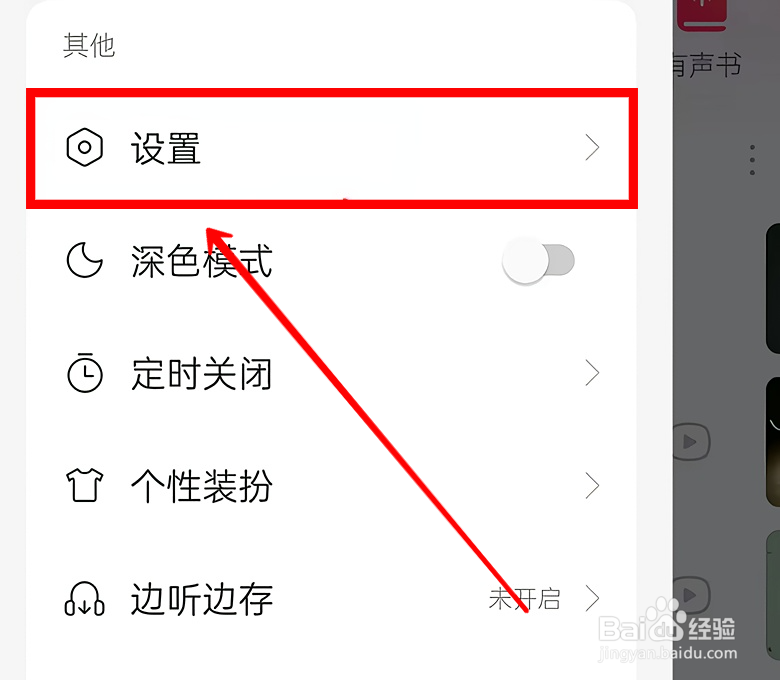This screenshot has width=780, height=680.
Task: Click the lower dimmed play button
Action: [x=691, y=594]
